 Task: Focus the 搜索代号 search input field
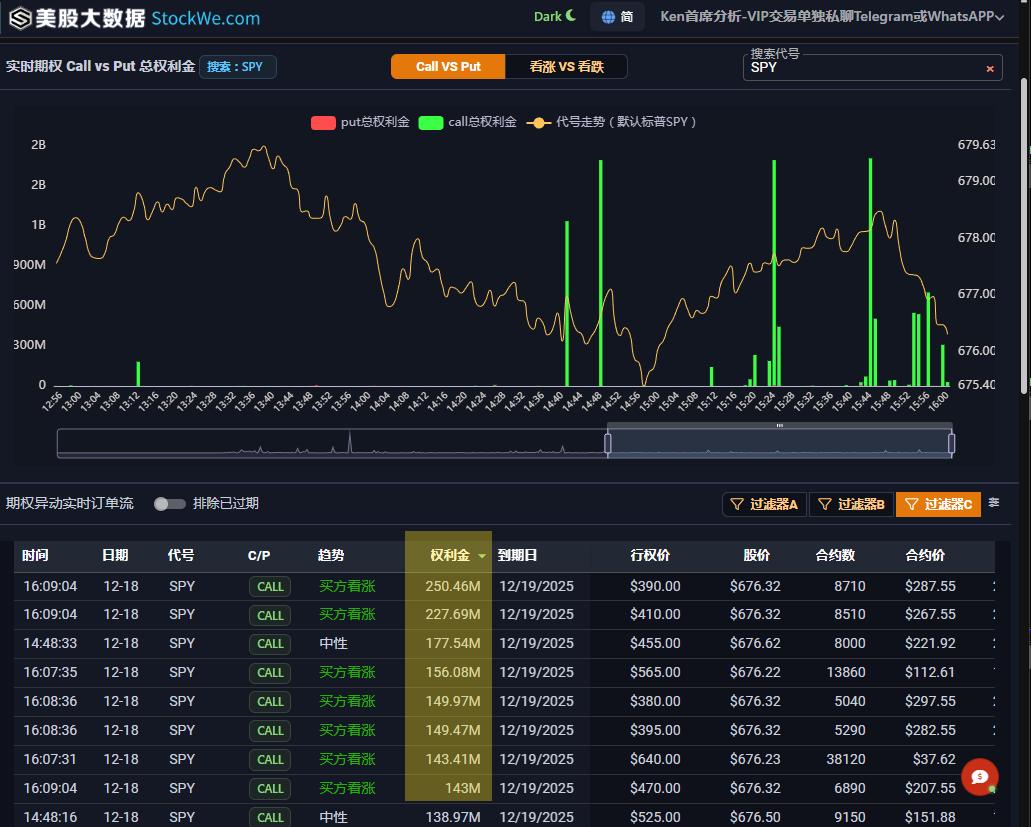pos(860,68)
